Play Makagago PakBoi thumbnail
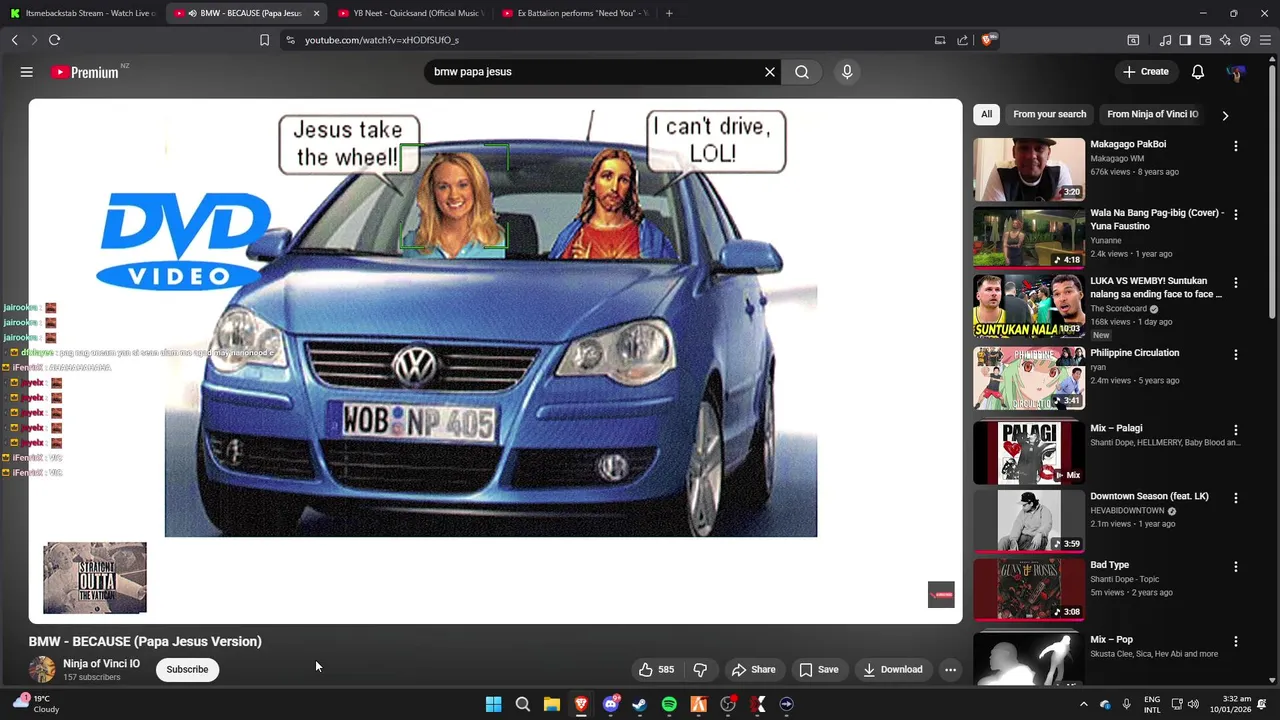 pos(1029,170)
